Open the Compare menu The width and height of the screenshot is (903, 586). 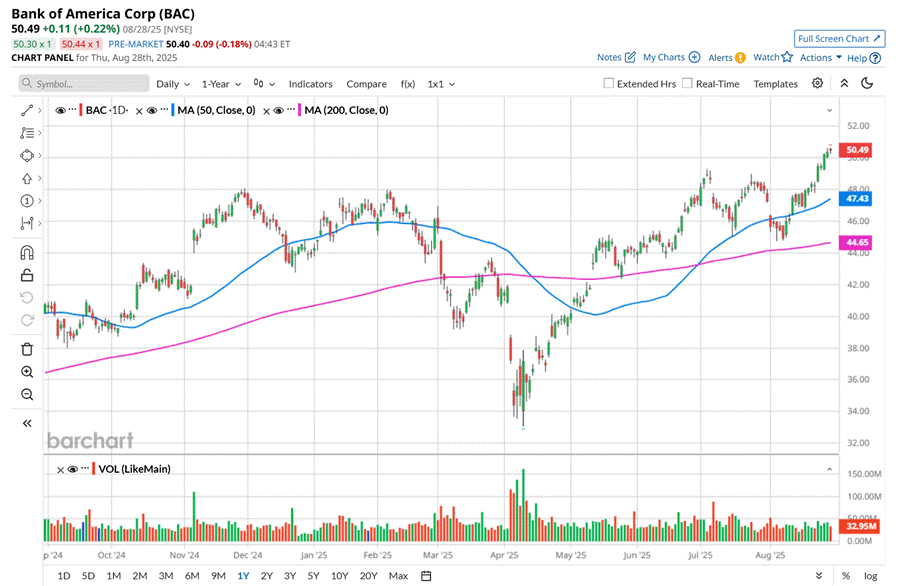[366, 84]
